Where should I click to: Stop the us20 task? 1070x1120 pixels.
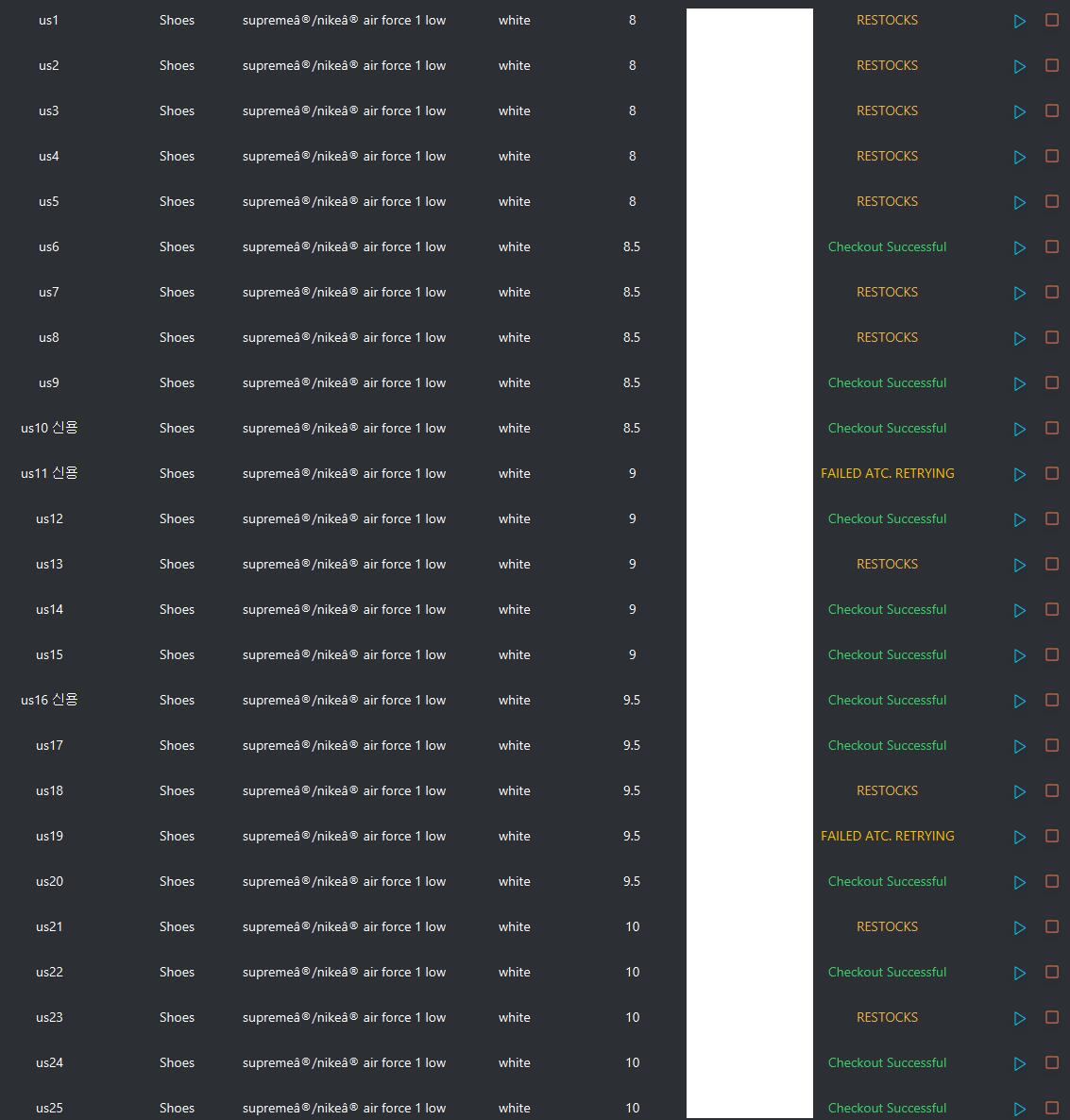(x=1052, y=882)
